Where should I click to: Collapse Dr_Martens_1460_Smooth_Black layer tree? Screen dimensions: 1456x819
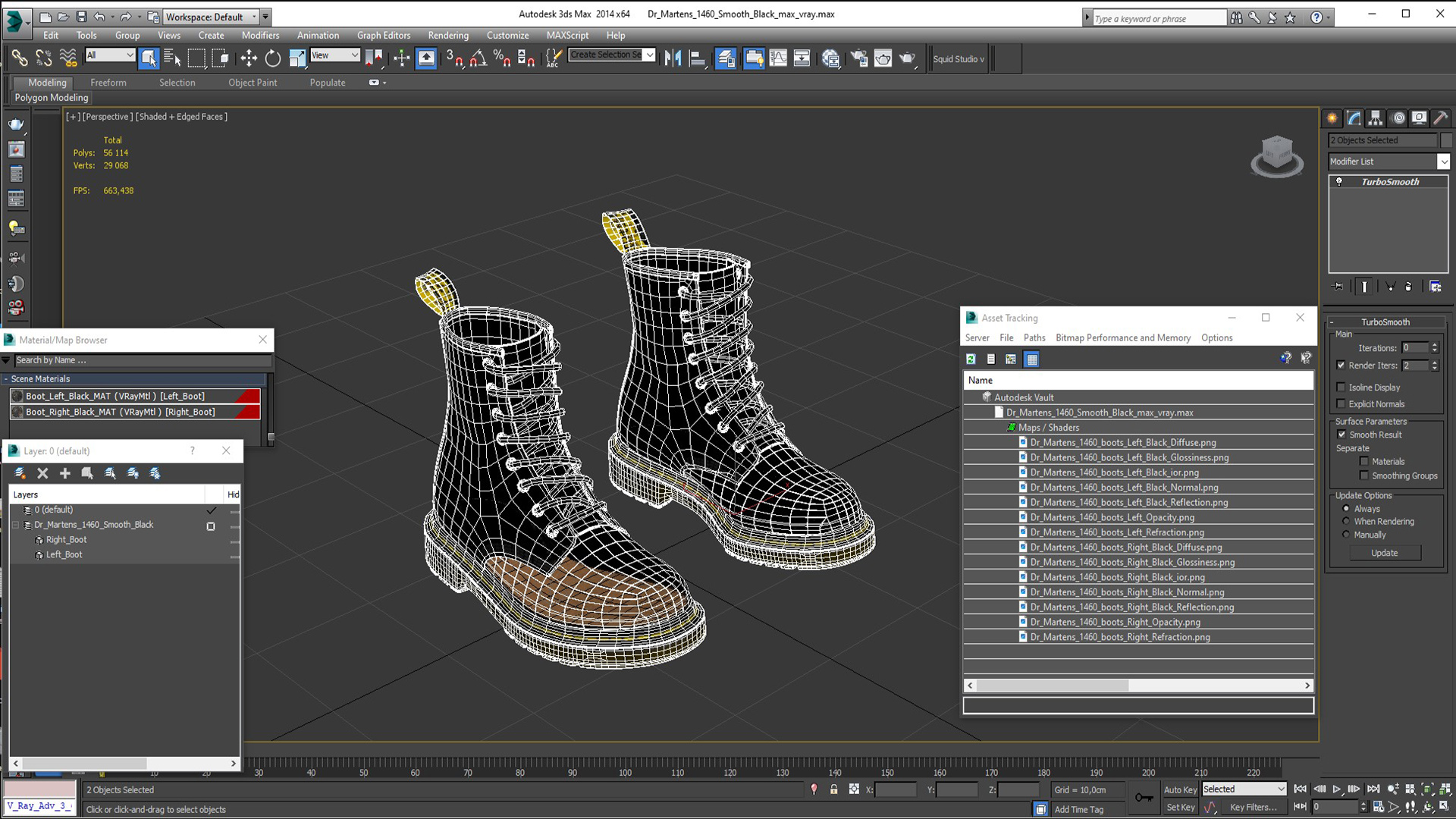pyautogui.click(x=16, y=525)
